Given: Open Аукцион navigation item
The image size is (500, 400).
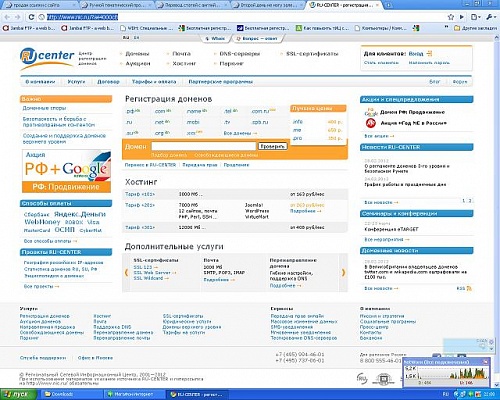Looking at the screenshot, I should coord(138,63).
